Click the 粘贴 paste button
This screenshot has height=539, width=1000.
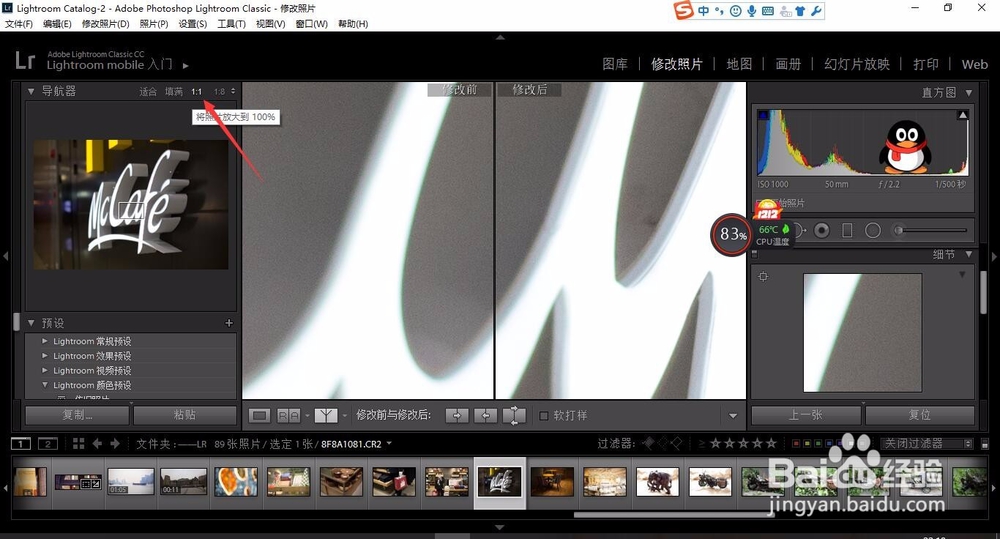[185, 415]
